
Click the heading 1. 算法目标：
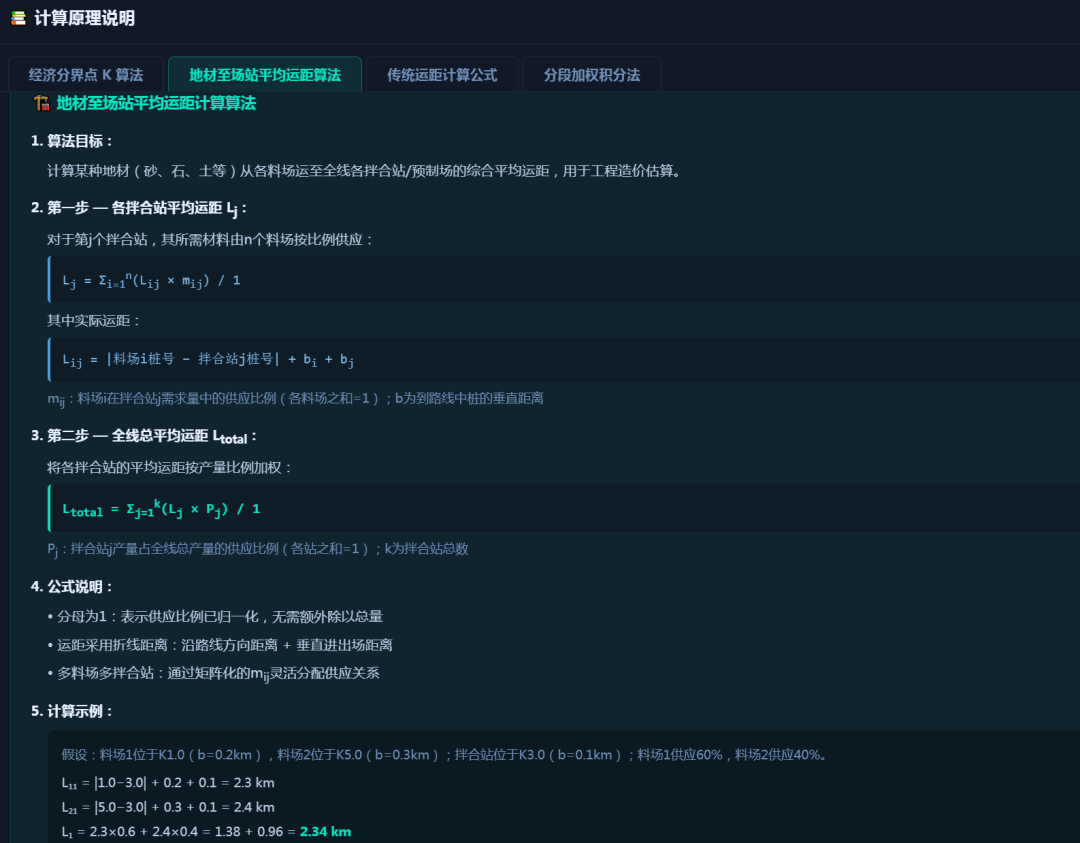point(72,141)
